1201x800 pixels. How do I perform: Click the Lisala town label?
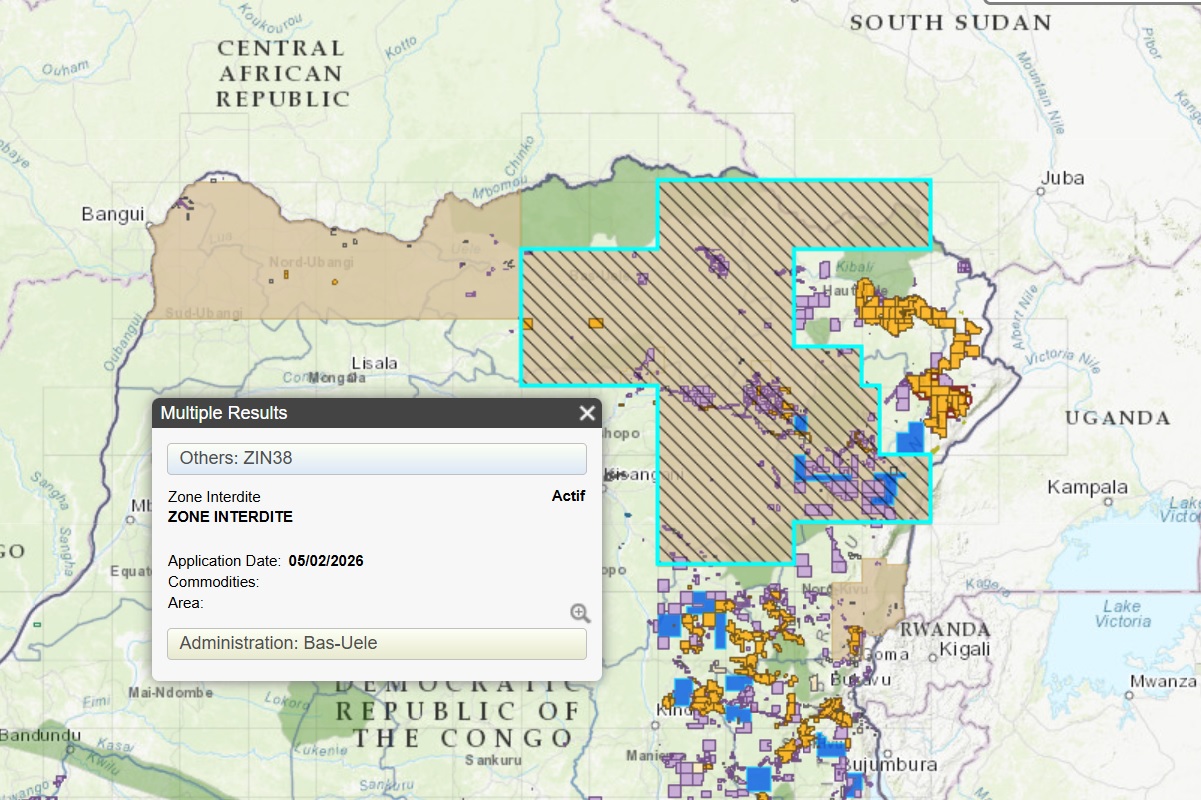(x=374, y=363)
